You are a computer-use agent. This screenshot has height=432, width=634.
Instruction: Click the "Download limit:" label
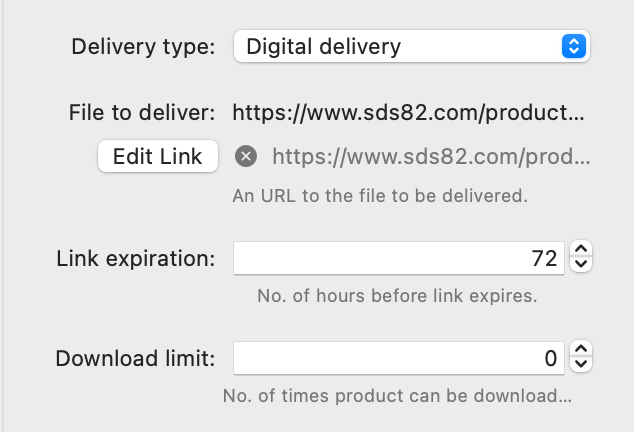[x=135, y=358]
